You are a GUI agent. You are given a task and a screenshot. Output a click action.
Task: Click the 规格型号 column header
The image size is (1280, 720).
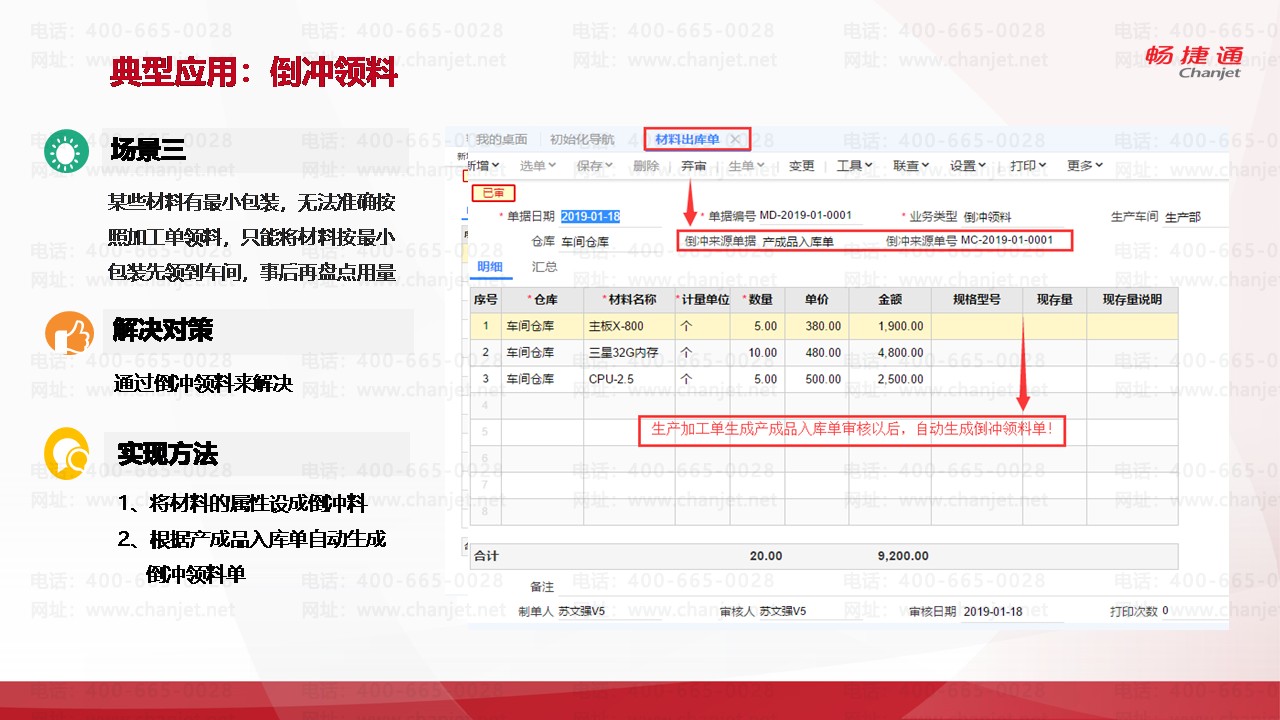point(976,300)
